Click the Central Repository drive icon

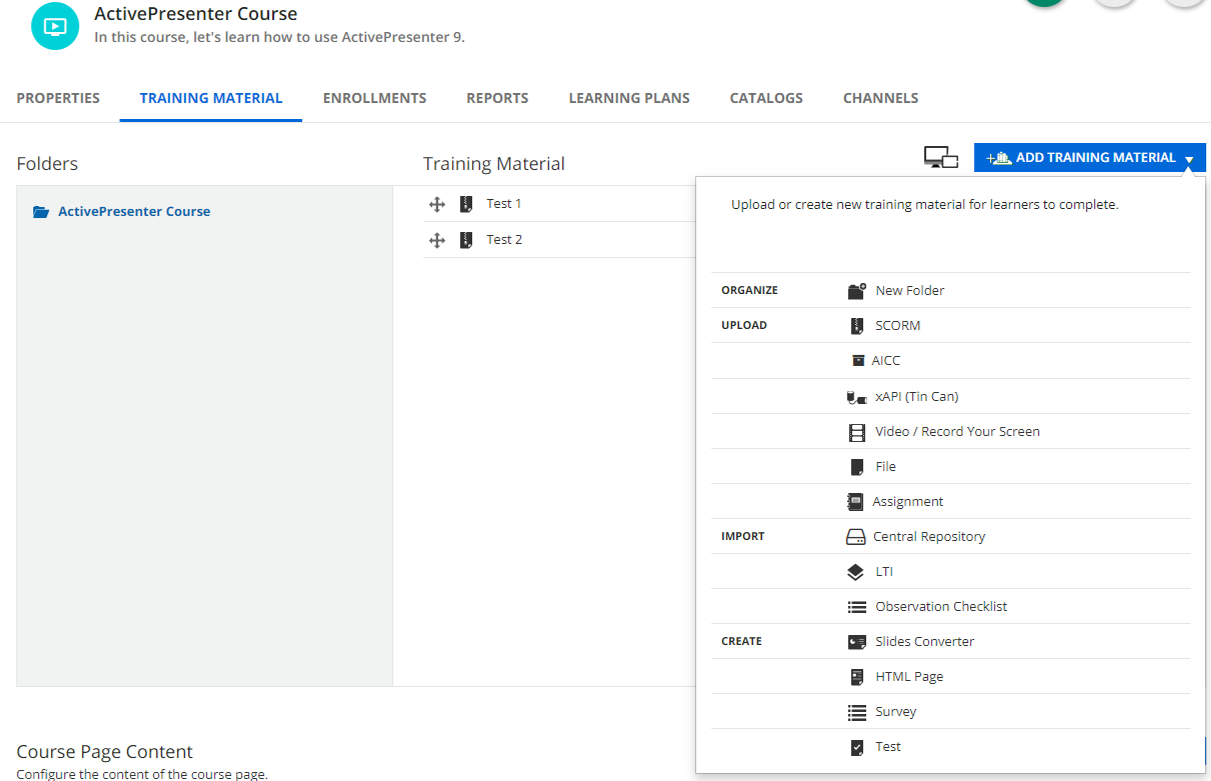click(856, 537)
